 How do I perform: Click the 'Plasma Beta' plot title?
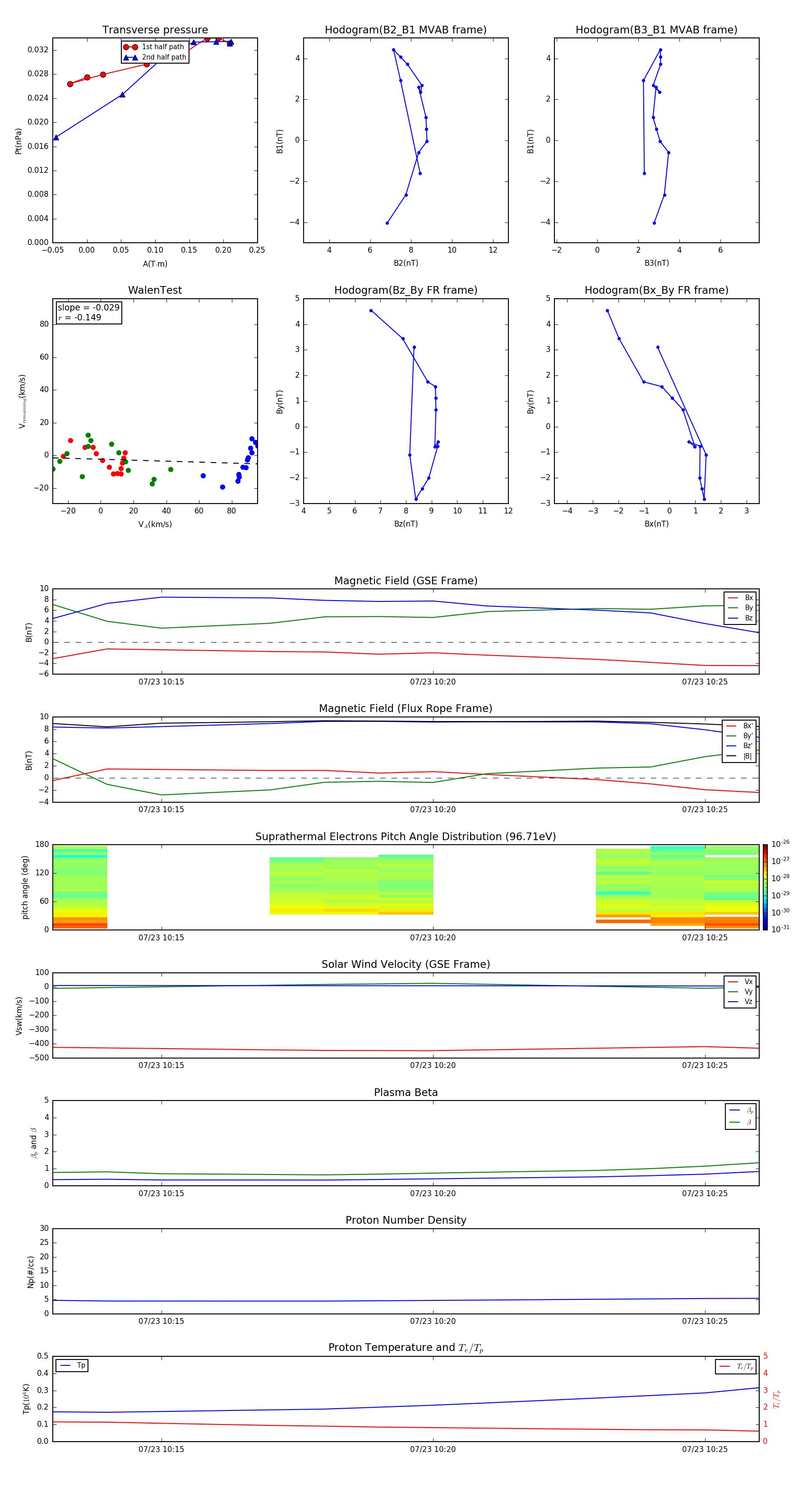[406, 1092]
